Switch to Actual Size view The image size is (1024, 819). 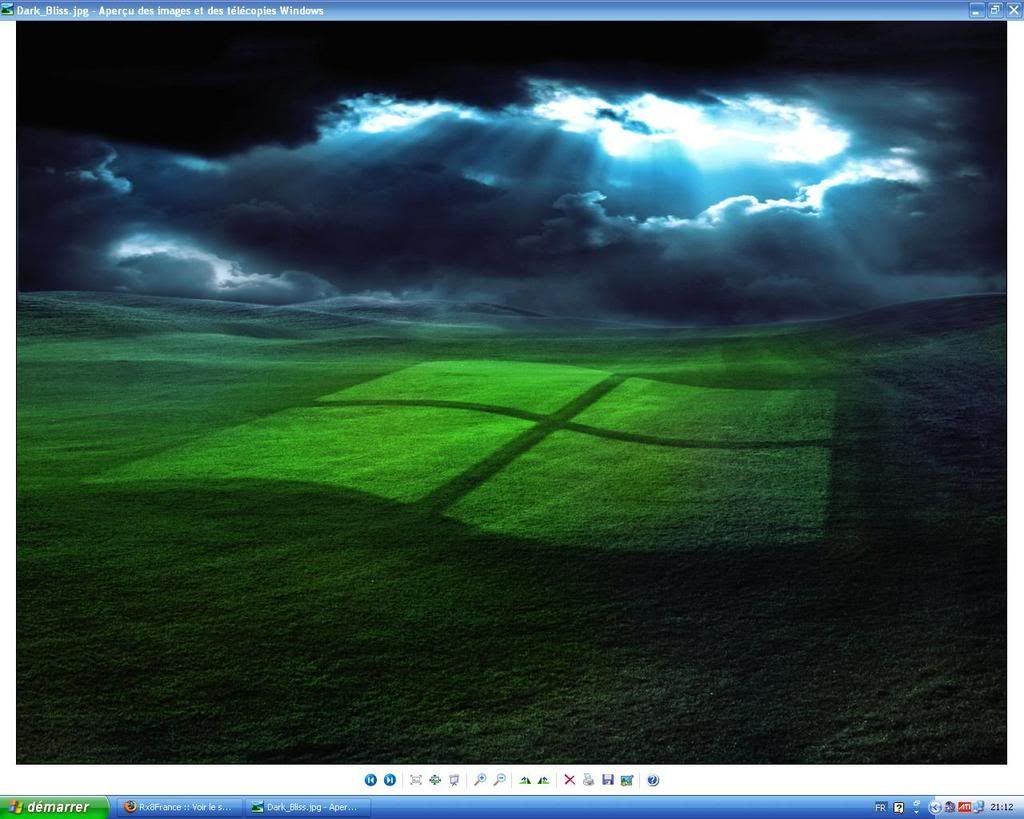coord(435,780)
